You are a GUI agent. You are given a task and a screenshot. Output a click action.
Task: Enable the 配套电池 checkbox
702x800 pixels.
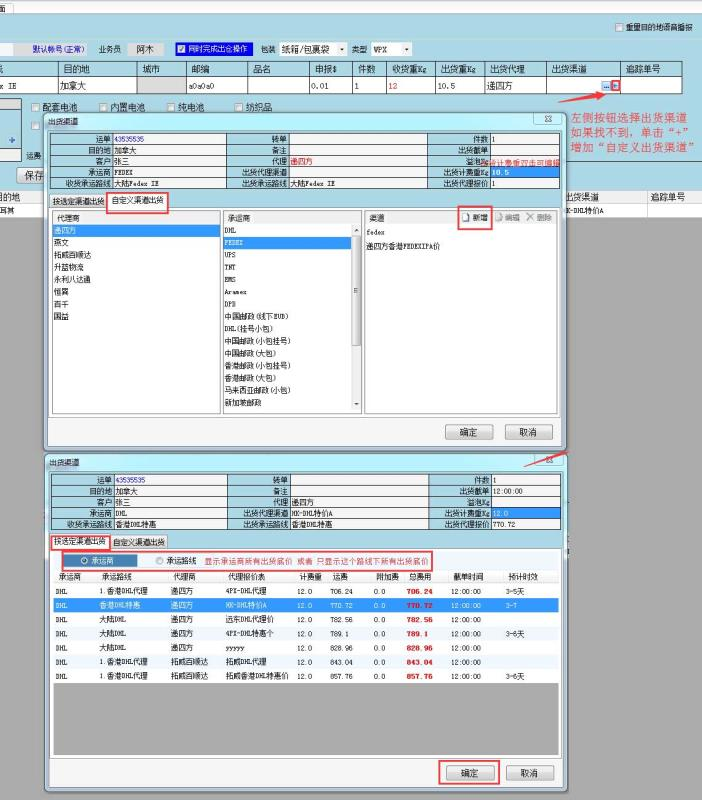click(x=37, y=107)
